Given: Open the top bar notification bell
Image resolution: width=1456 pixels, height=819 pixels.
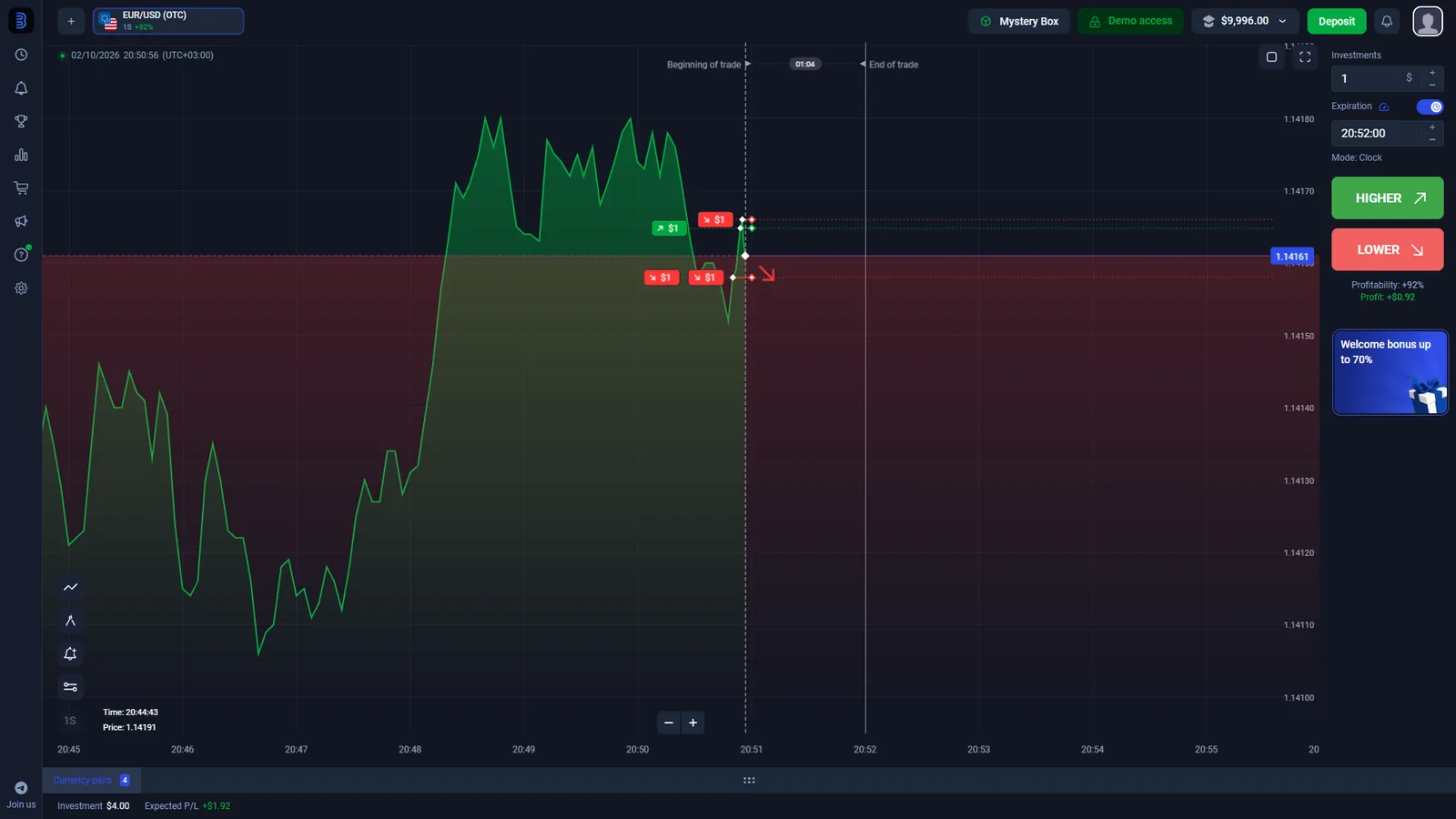Looking at the screenshot, I should tap(1387, 21).
